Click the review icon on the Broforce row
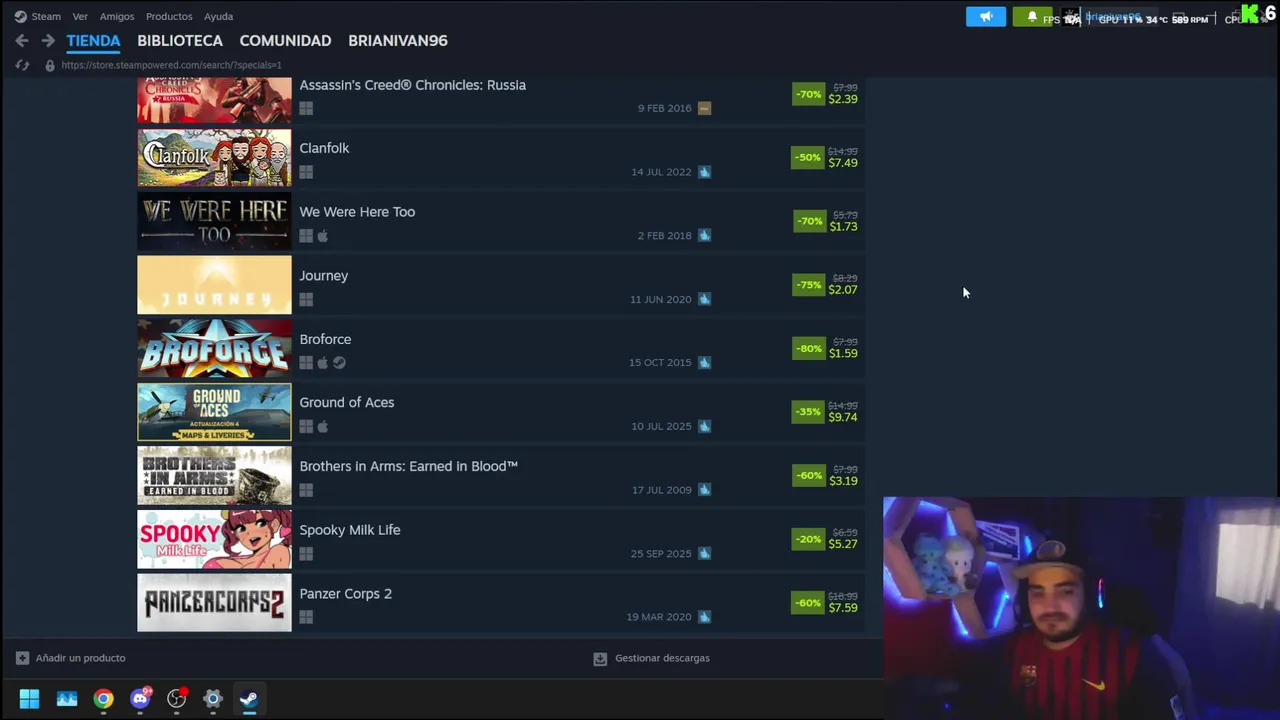The height and width of the screenshot is (720, 1280). click(704, 363)
